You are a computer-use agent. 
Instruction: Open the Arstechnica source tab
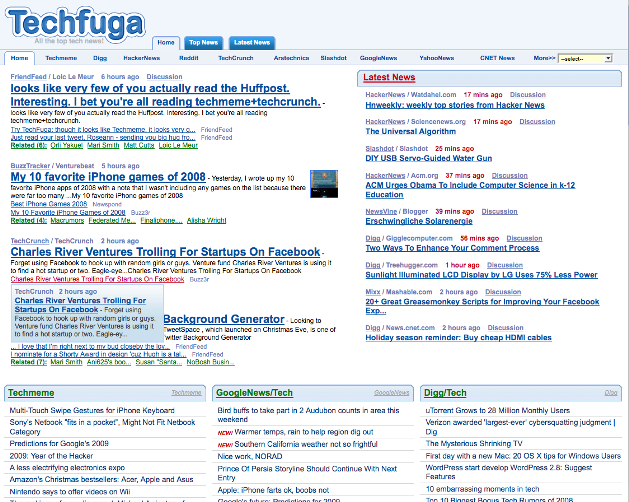[x=291, y=58]
